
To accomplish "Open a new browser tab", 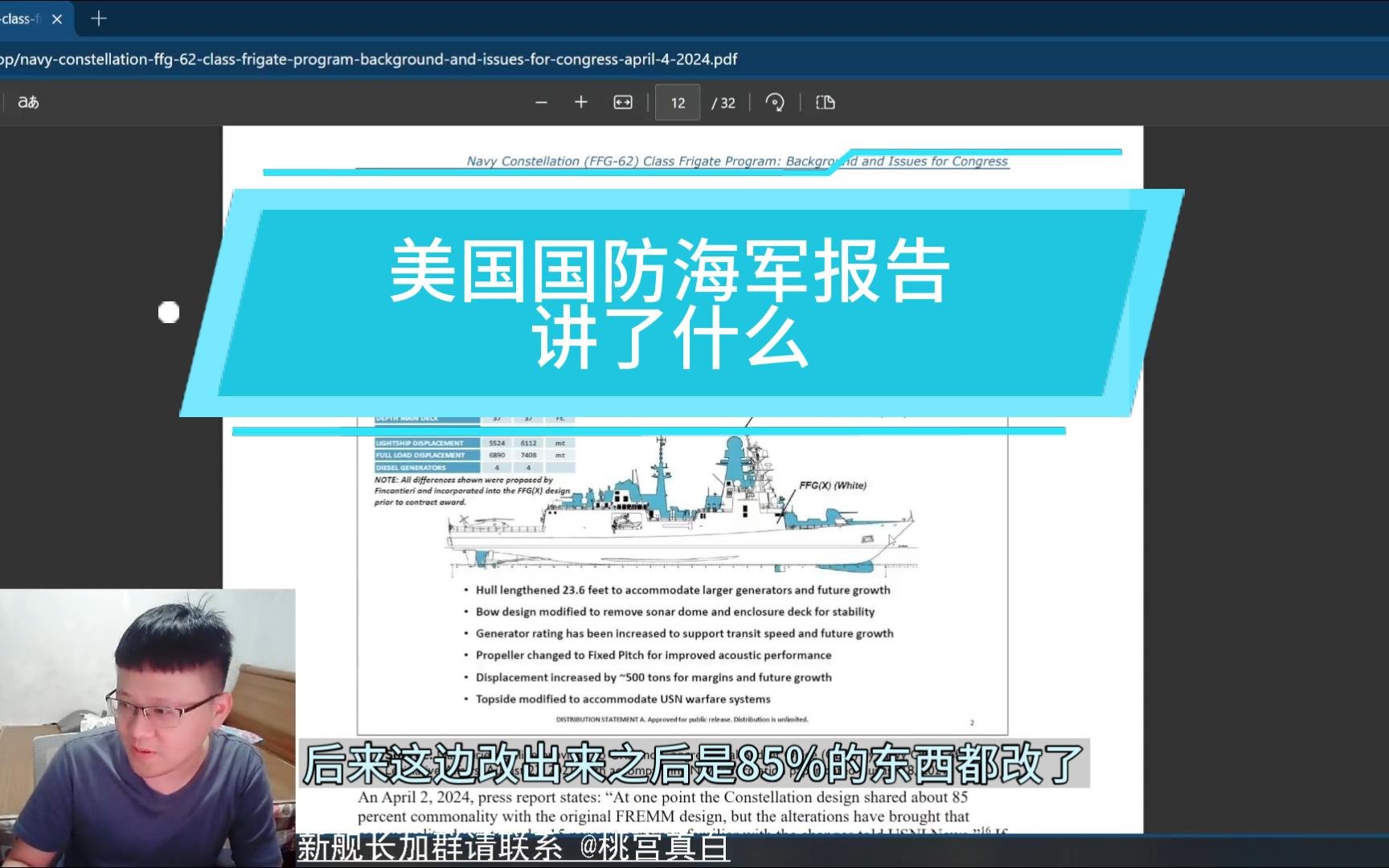I will click(98, 18).
